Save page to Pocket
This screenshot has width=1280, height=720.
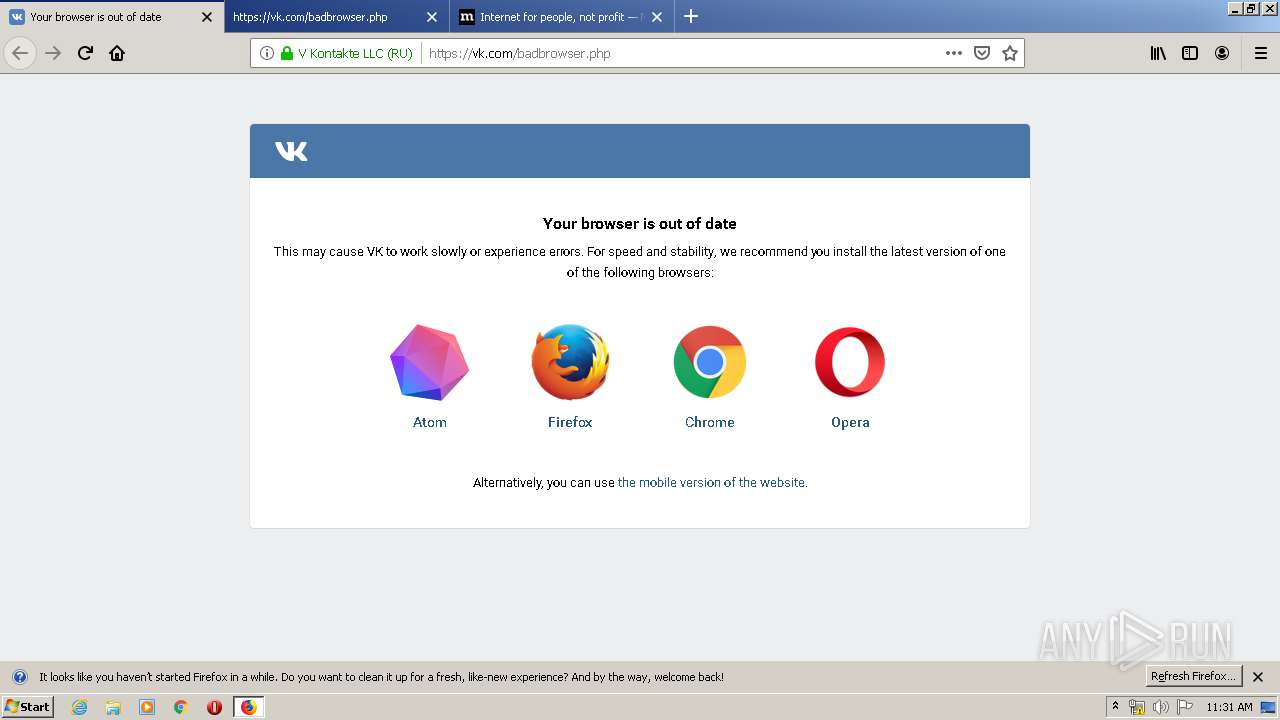pos(982,53)
